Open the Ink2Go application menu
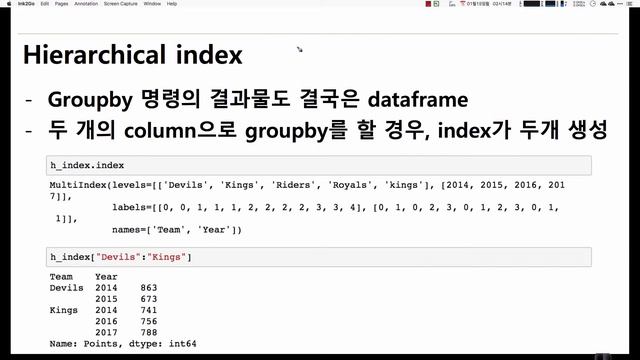This screenshot has width=640, height=360. pyautogui.click(x=26, y=4)
